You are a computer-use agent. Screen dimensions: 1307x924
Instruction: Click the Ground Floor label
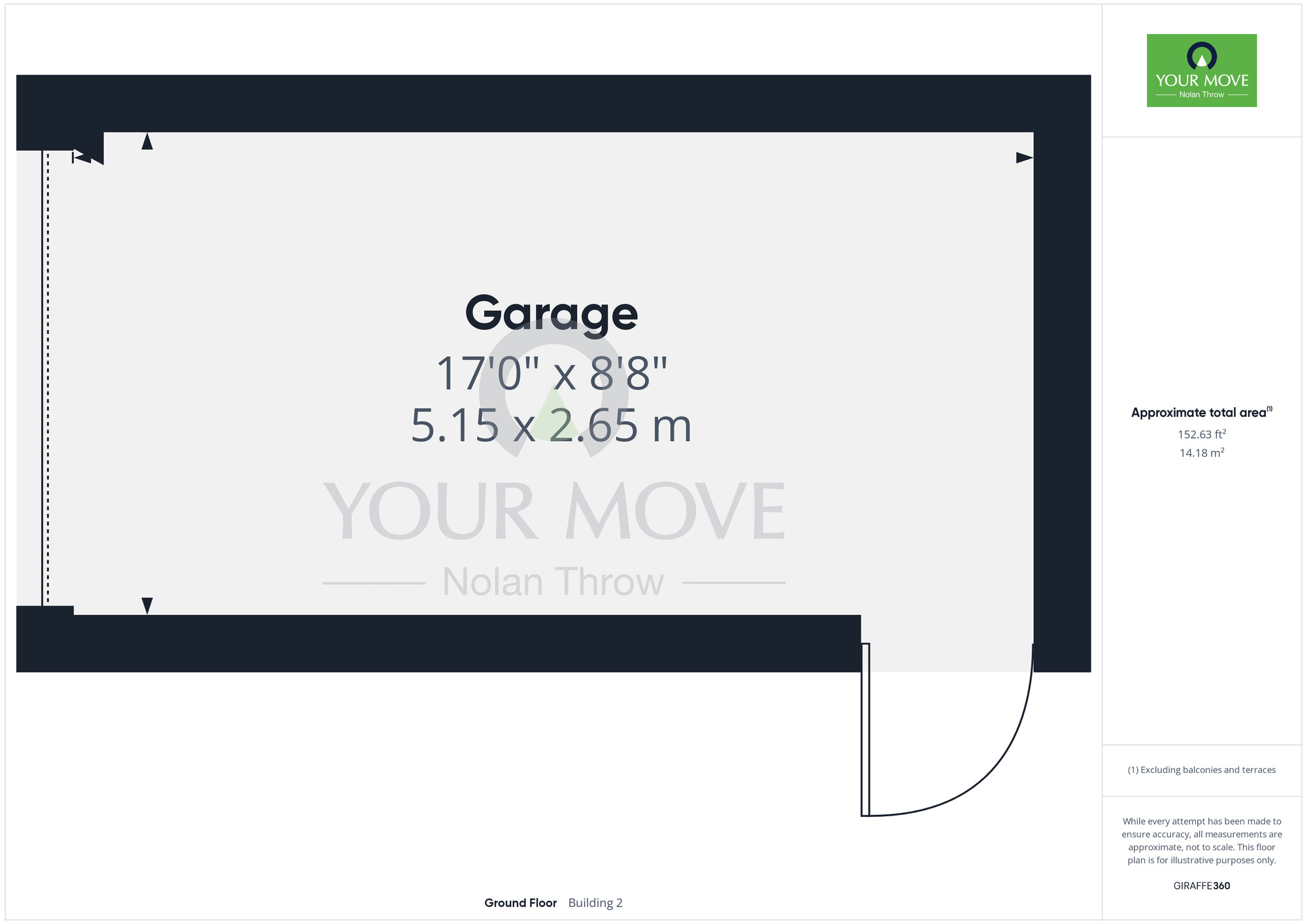(x=520, y=903)
